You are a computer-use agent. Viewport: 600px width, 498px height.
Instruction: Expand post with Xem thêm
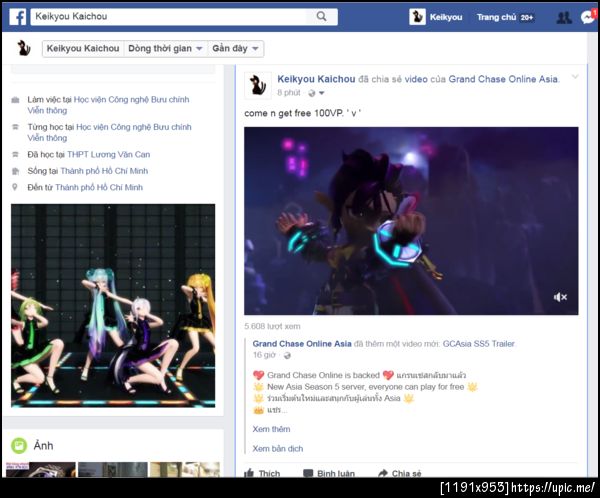pos(271,429)
